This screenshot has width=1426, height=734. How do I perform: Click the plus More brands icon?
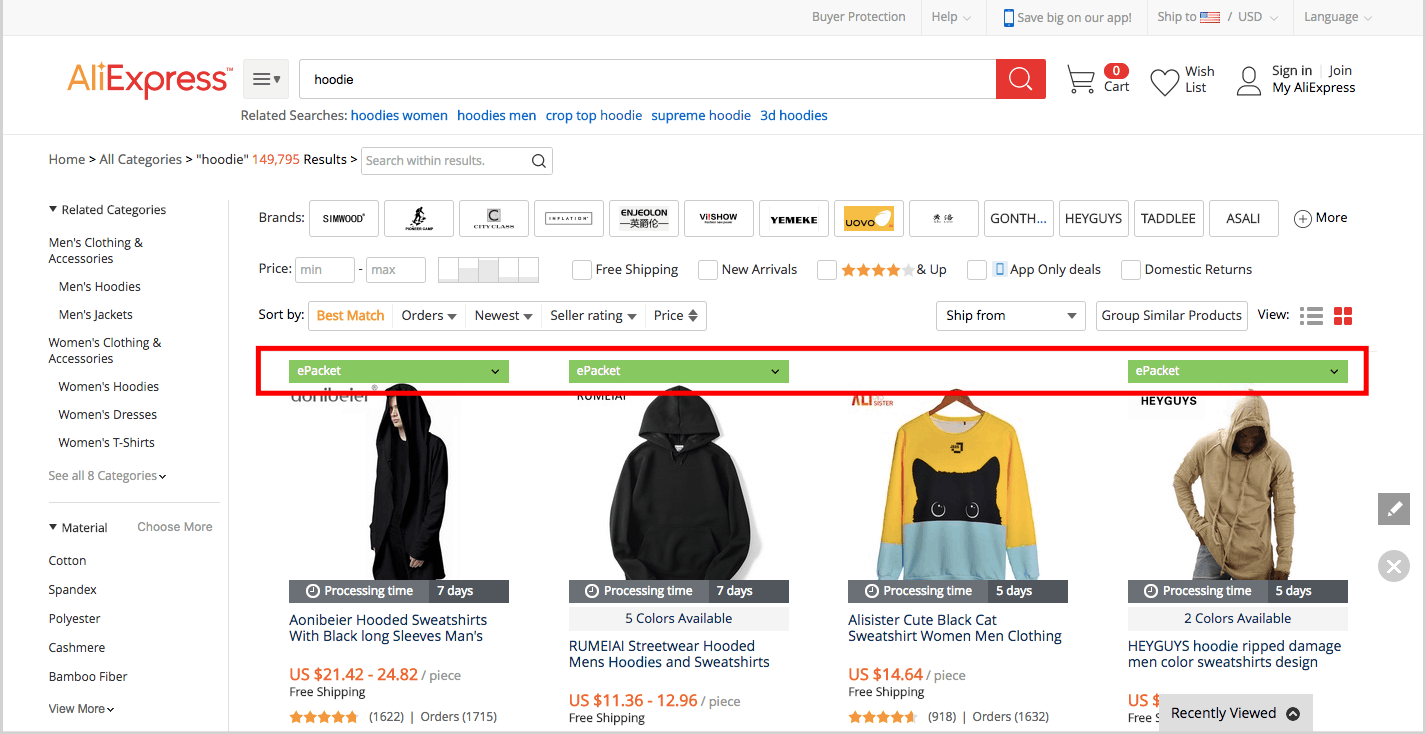click(x=1303, y=219)
